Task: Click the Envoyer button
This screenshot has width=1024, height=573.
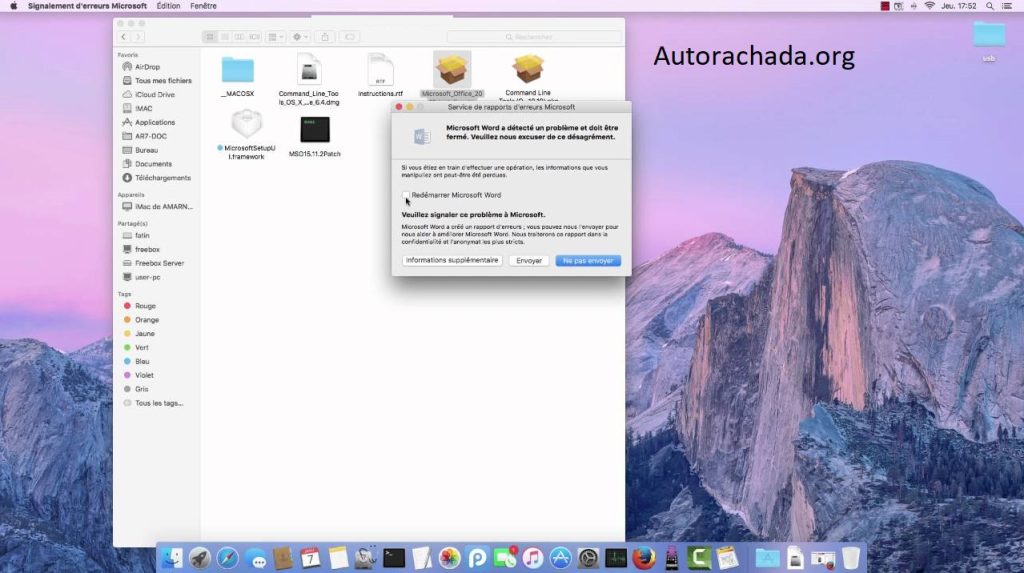Action: 528,261
